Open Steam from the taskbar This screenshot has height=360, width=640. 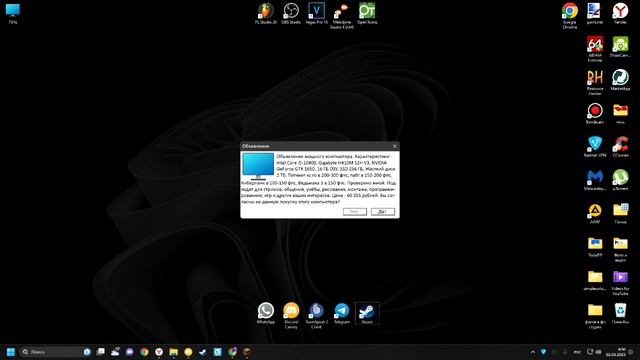[x=203, y=352]
